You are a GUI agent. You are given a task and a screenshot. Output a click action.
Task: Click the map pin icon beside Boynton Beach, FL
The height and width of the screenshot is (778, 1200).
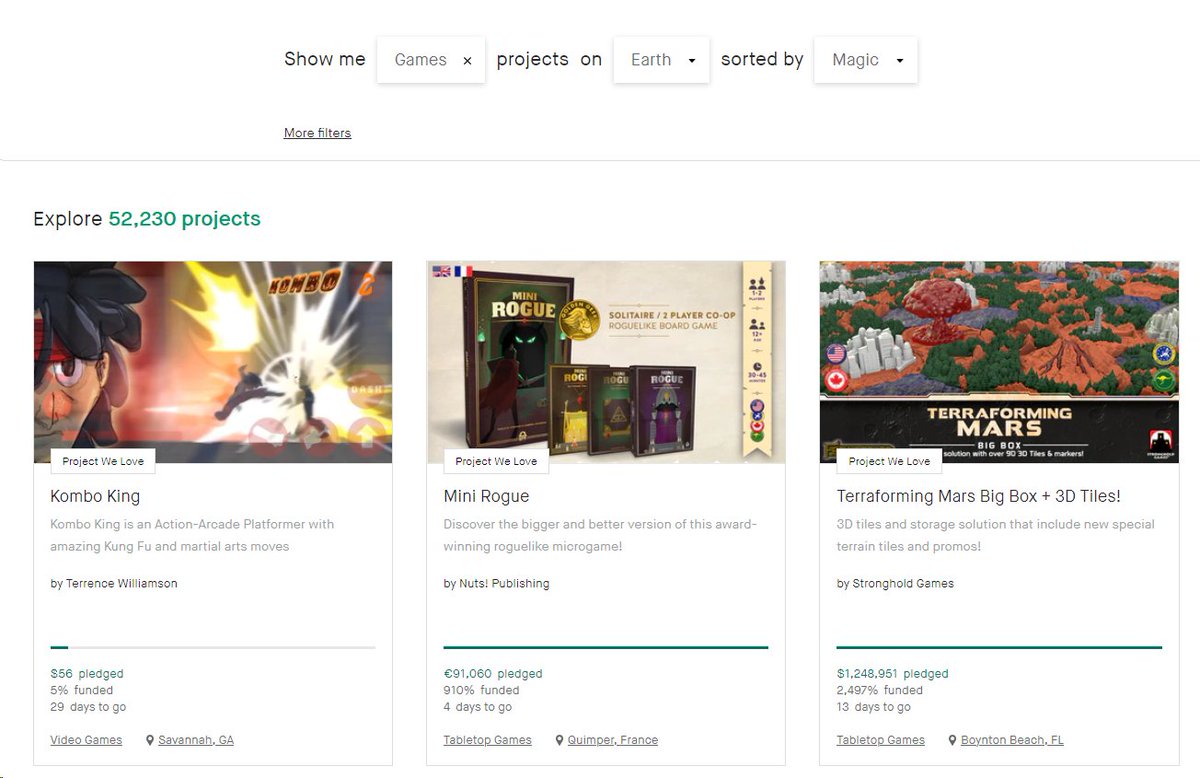click(x=953, y=739)
